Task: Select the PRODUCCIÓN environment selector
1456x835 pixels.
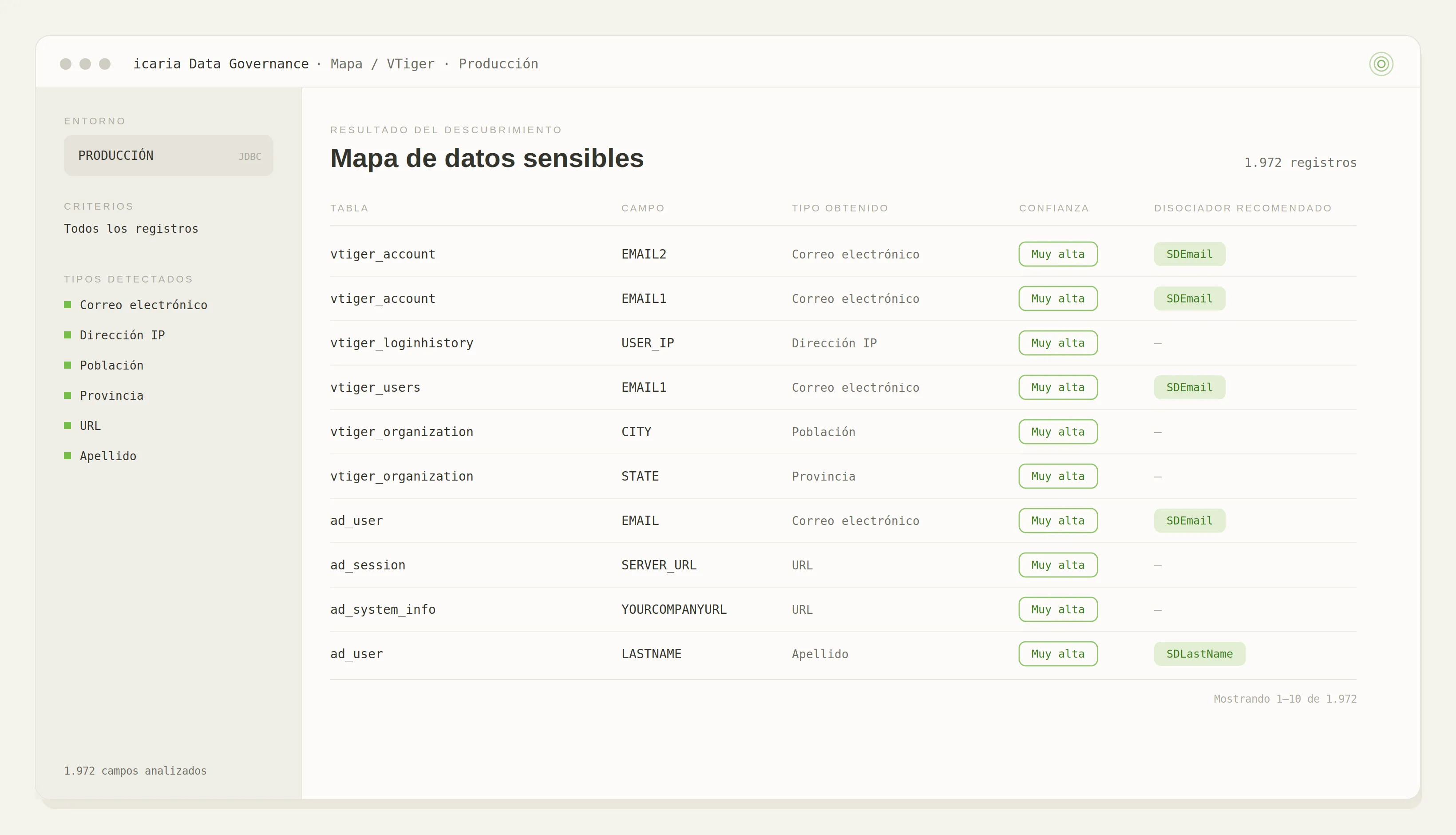Action: (x=169, y=155)
